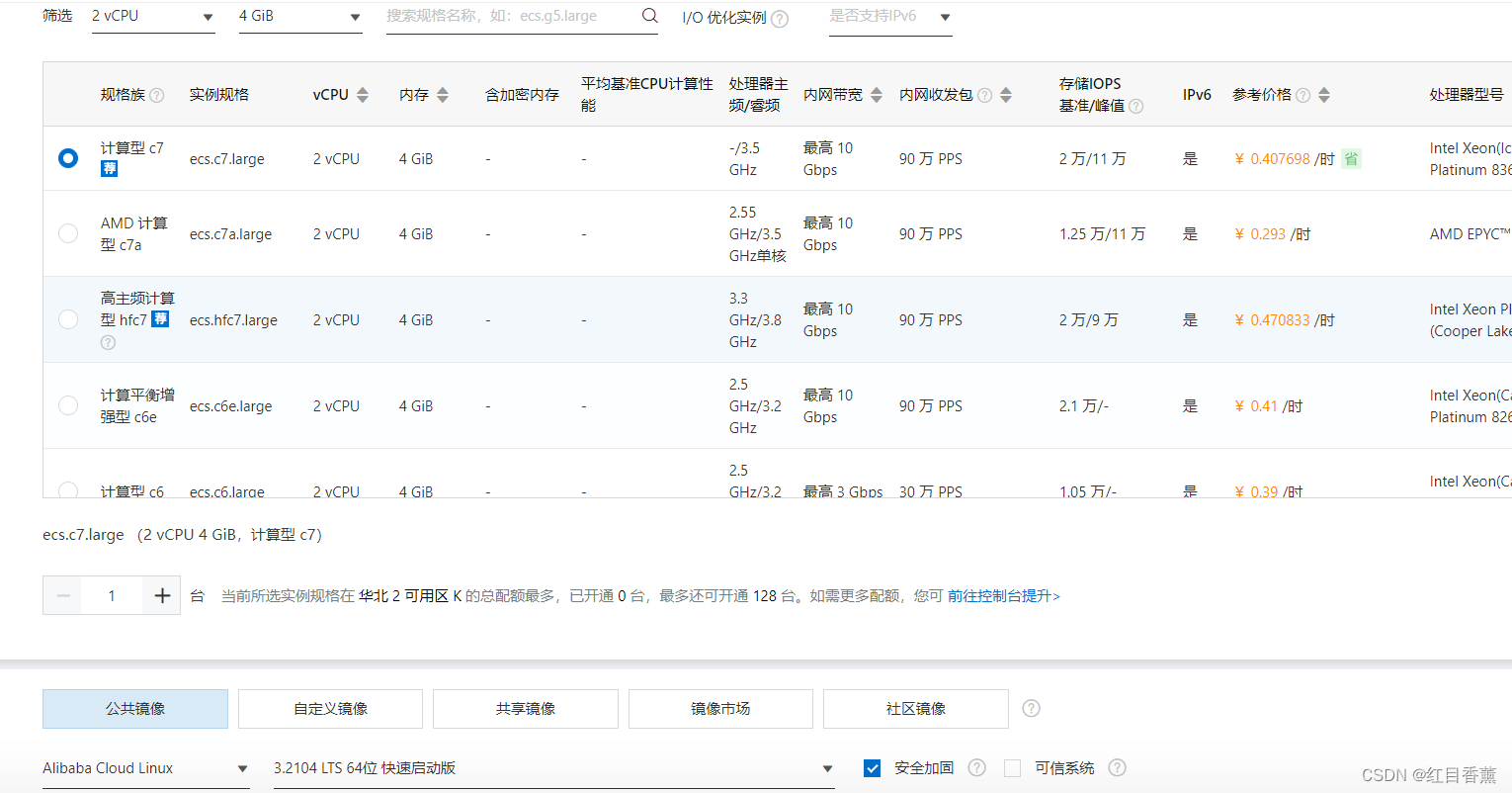
Task: Click the 处理器型号 column header
Action: tap(1467, 95)
